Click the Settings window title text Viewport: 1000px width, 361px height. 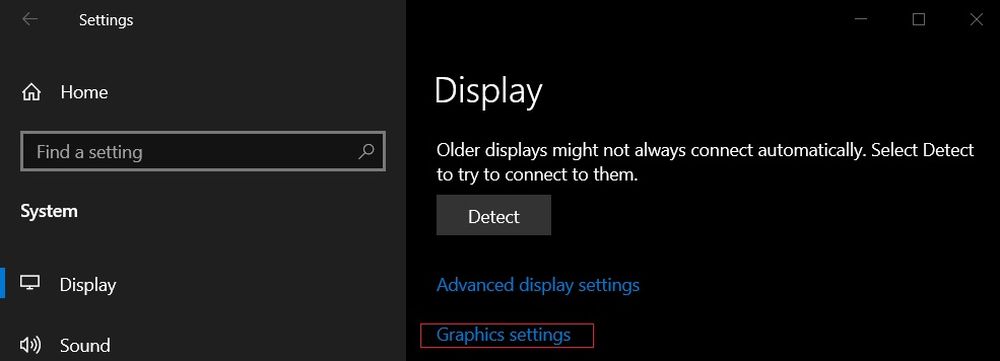106,20
